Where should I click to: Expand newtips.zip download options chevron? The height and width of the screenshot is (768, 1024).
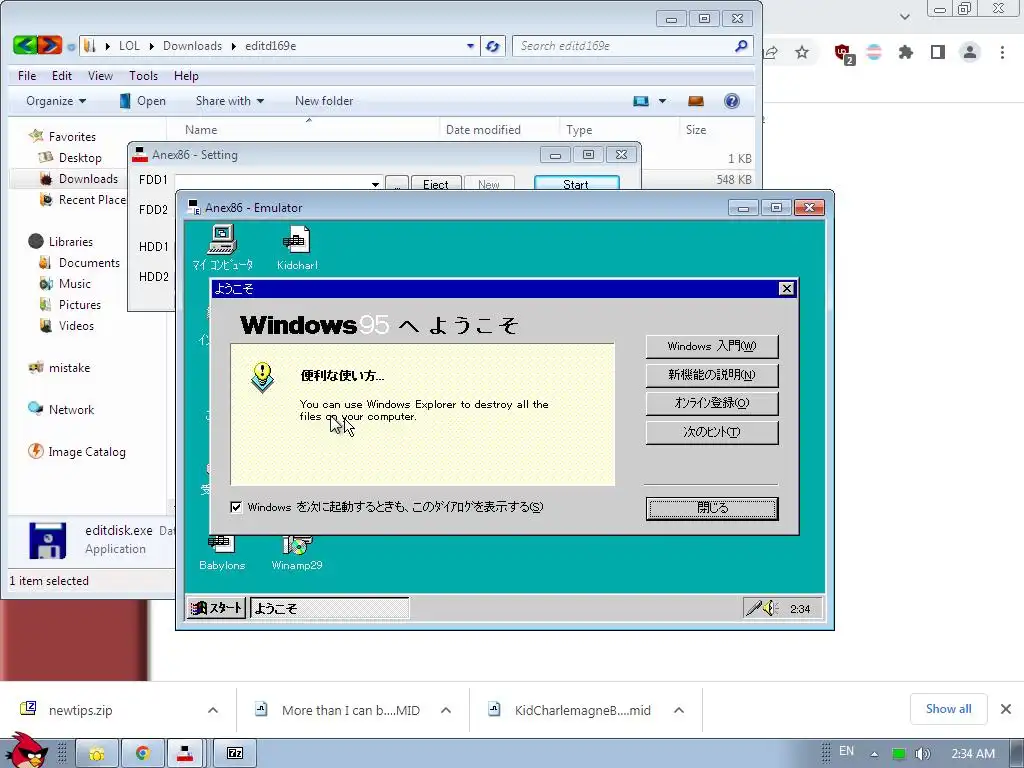pyautogui.click(x=213, y=710)
